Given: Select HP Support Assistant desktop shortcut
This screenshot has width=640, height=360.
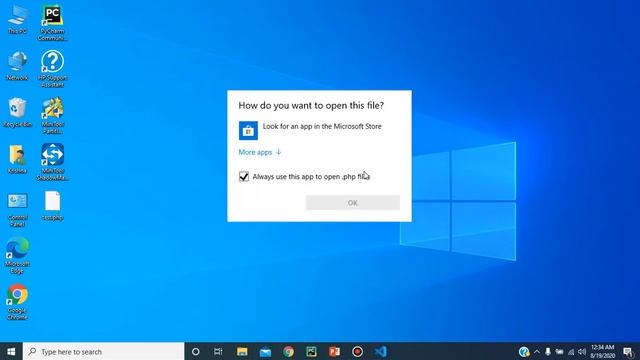Looking at the screenshot, I should tap(52, 69).
